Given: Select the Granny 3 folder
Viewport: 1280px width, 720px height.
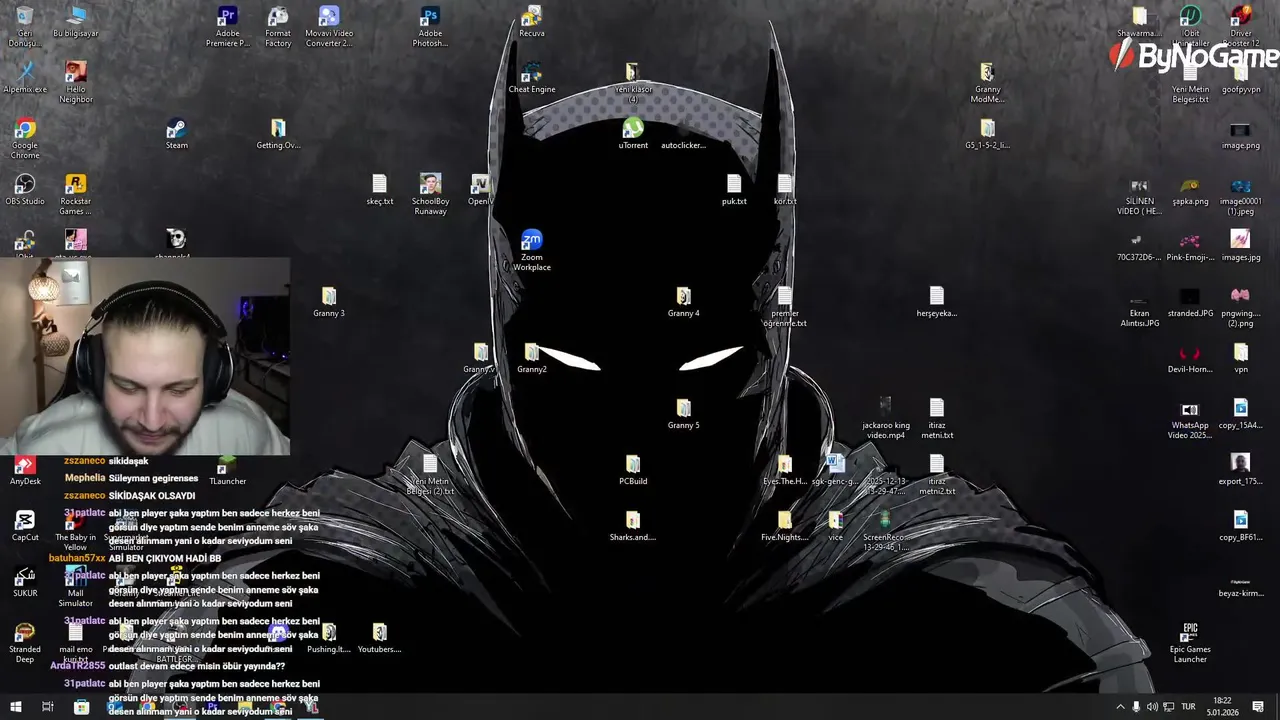Looking at the screenshot, I should point(329,302).
